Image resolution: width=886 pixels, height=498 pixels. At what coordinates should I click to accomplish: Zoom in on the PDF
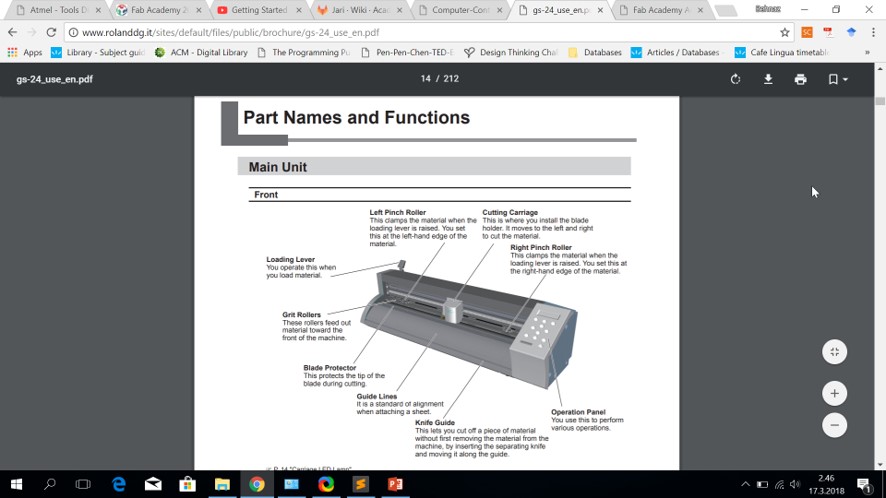pos(834,393)
